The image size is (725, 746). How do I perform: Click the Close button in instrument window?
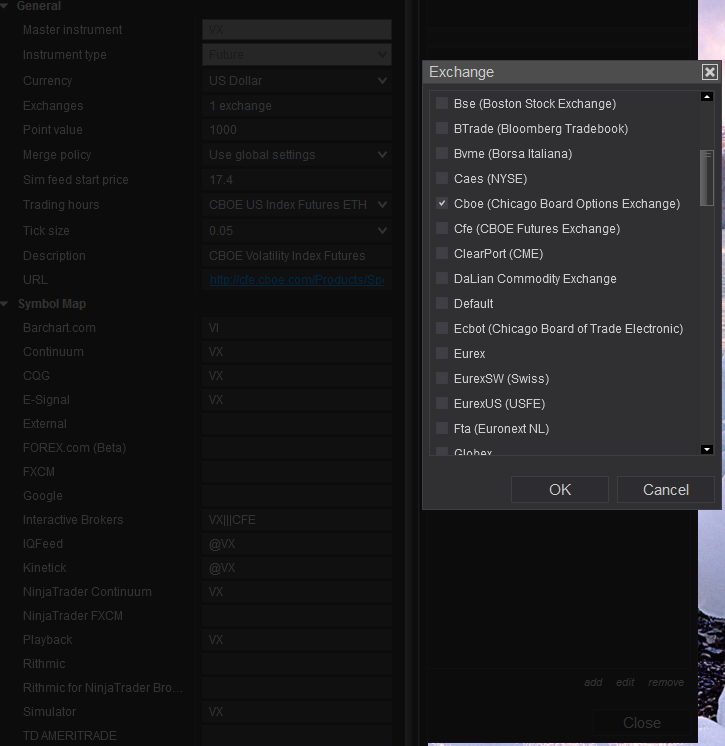tap(642, 723)
